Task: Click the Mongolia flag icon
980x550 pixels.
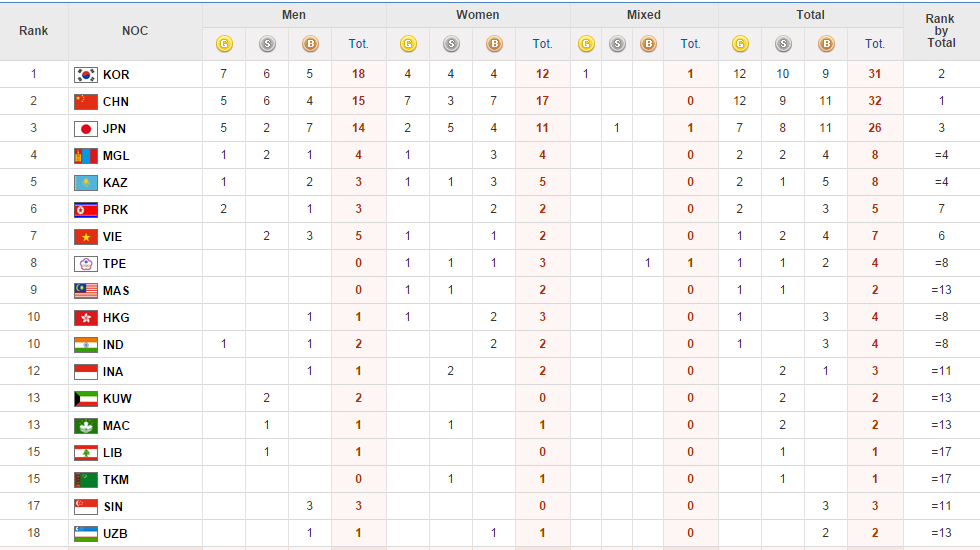Action: (x=86, y=156)
